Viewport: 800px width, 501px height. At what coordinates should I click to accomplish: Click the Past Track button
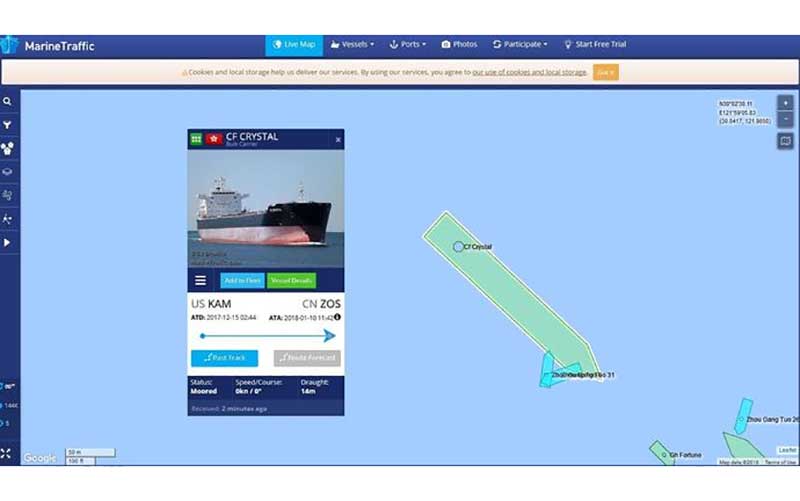click(224, 358)
